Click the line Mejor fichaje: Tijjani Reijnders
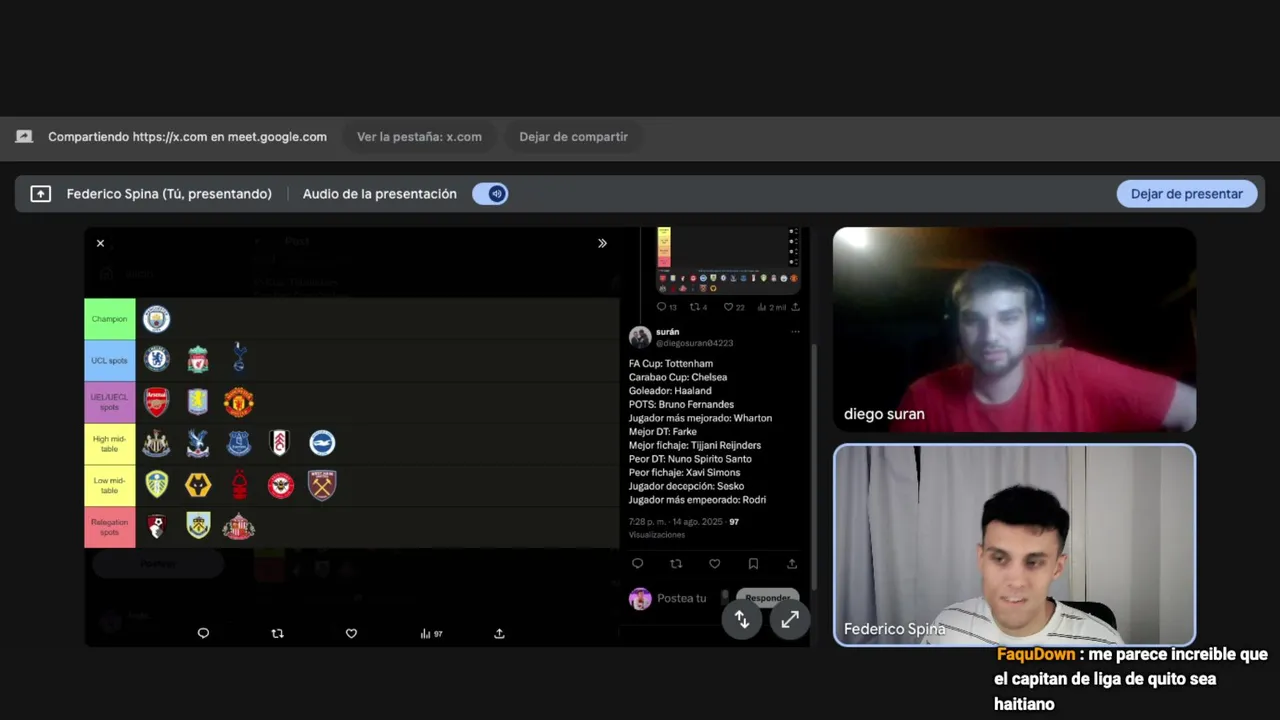Viewport: 1280px width, 720px height. click(695, 445)
